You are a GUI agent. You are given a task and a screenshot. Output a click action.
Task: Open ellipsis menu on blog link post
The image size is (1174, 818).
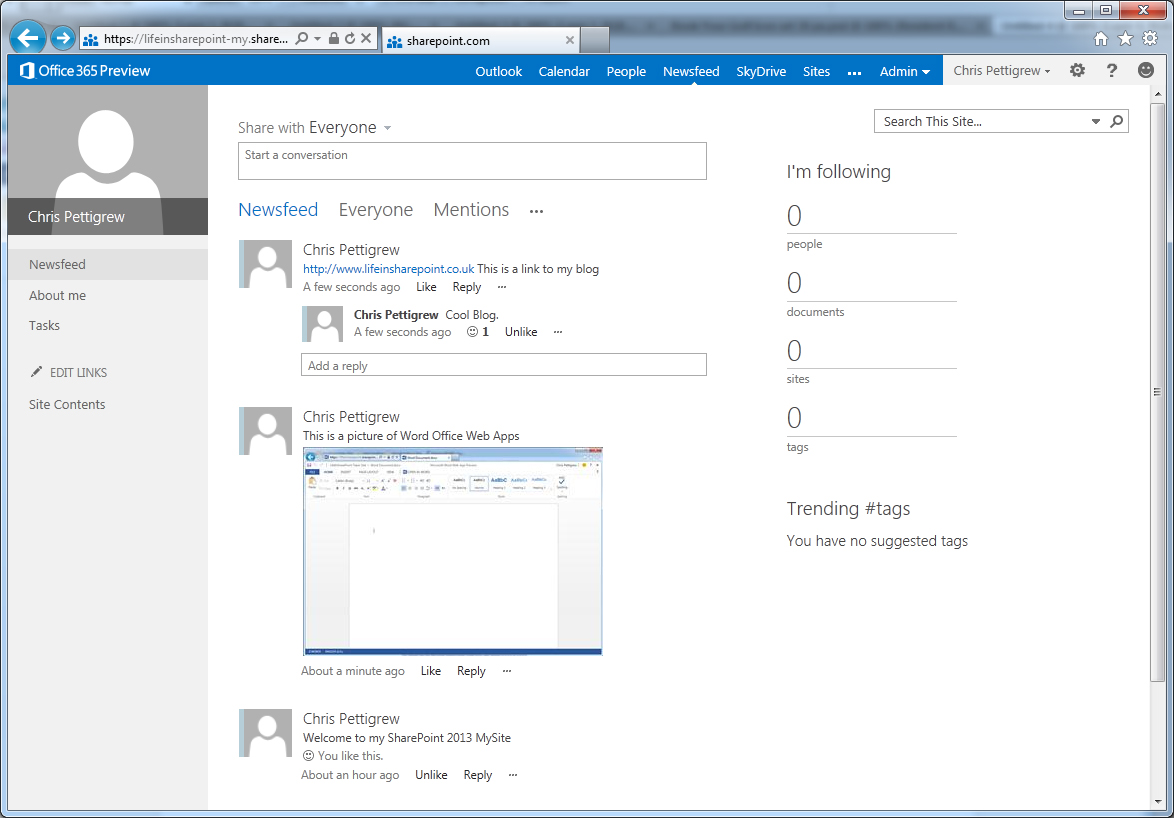point(502,287)
